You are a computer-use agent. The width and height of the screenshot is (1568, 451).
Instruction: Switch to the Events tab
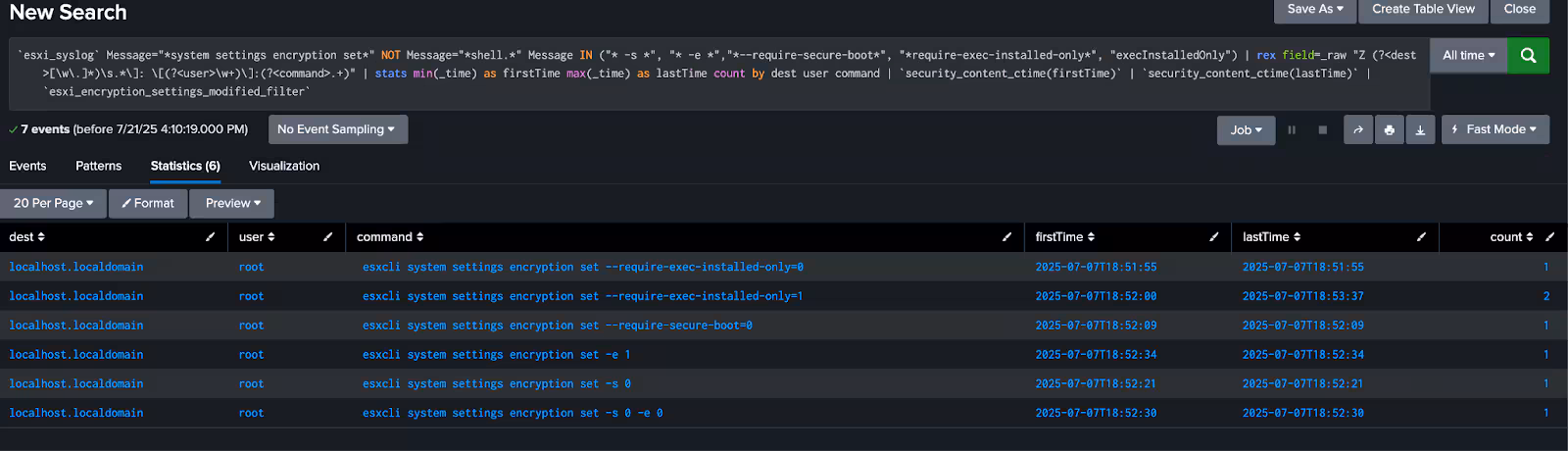tap(27, 166)
